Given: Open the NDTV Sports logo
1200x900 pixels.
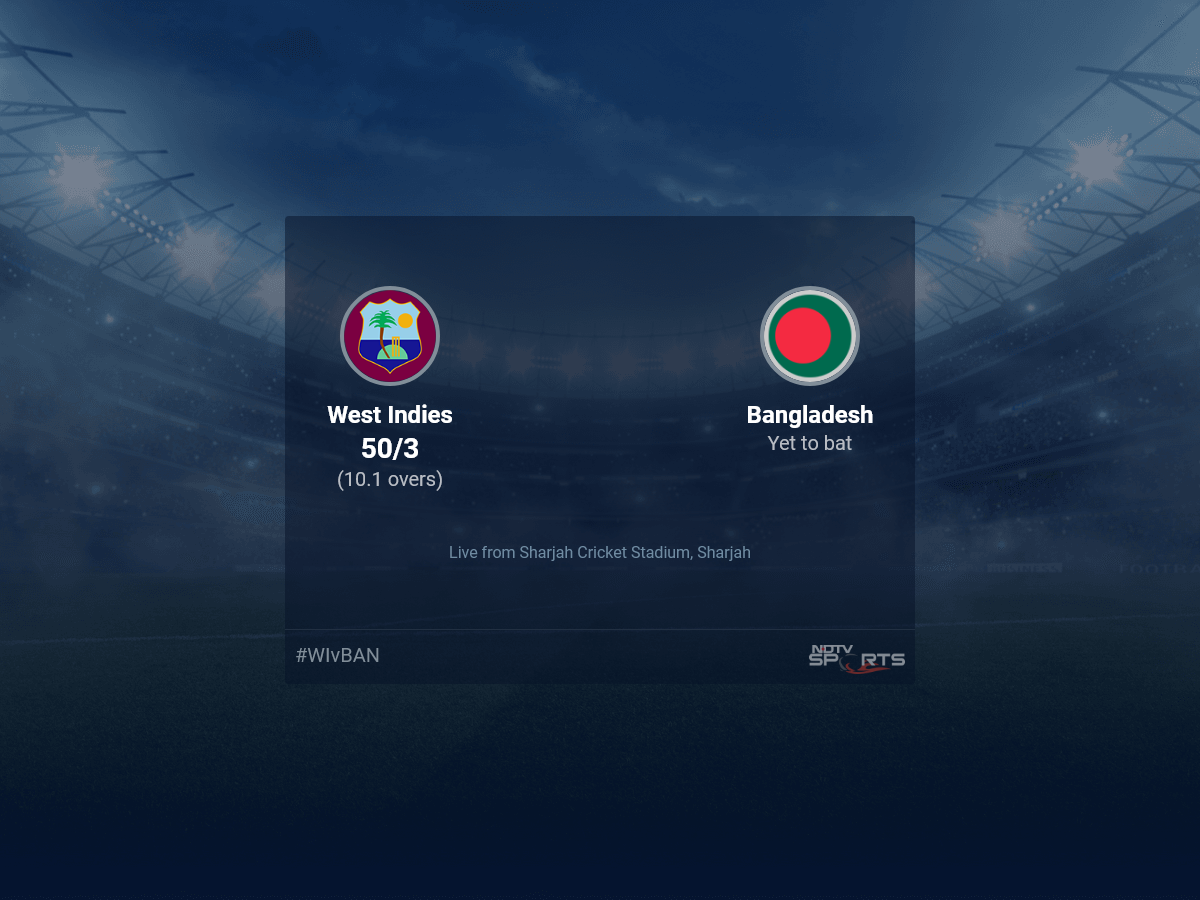Looking at the screenshot, I should (857, 657).
